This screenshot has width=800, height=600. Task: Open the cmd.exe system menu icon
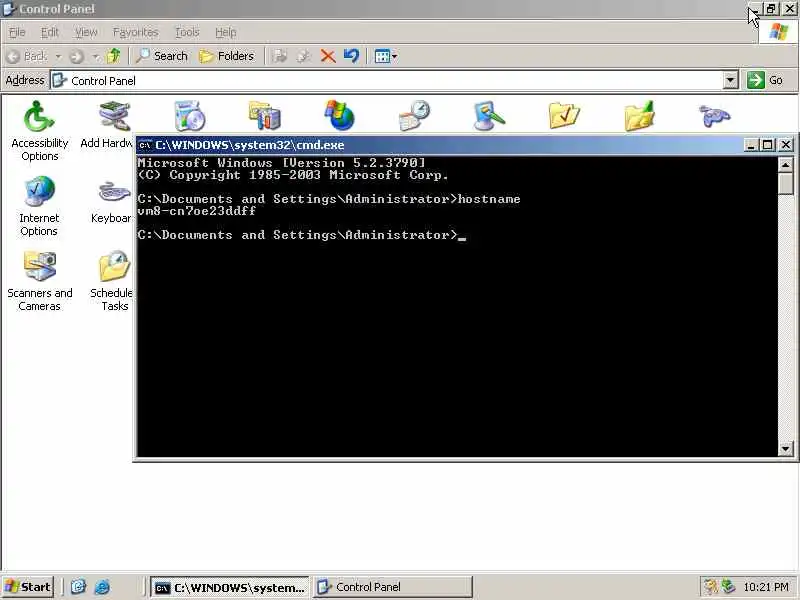coord(144,145)
